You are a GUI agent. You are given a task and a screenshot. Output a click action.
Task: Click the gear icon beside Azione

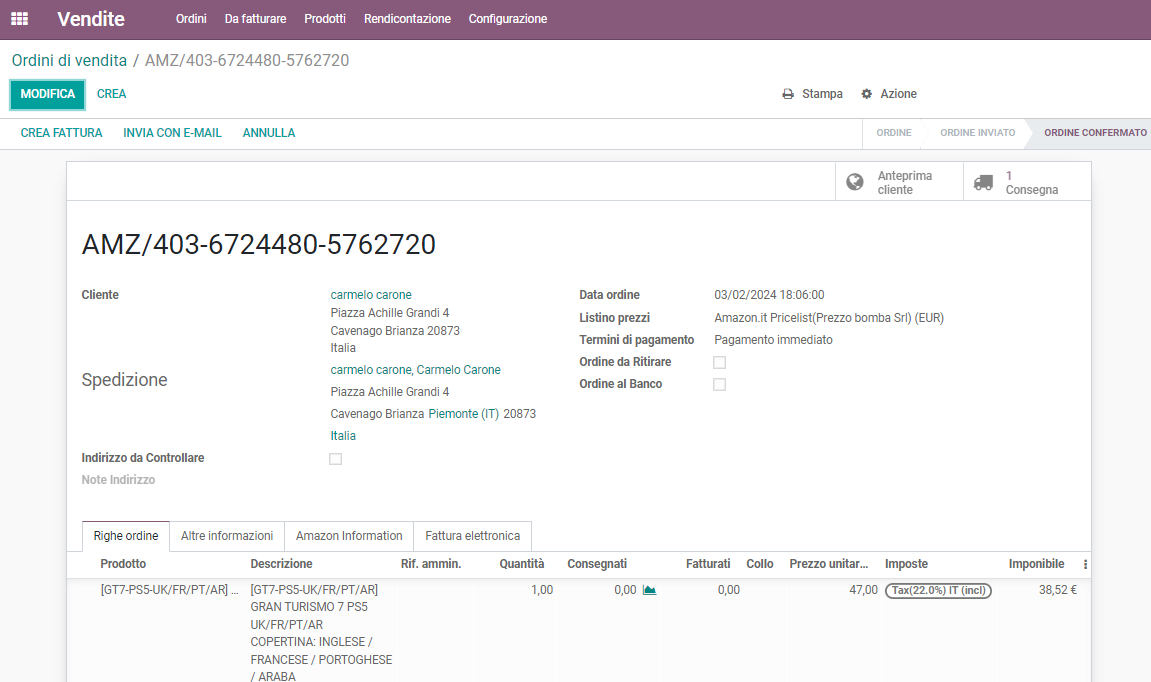(866, 94)
